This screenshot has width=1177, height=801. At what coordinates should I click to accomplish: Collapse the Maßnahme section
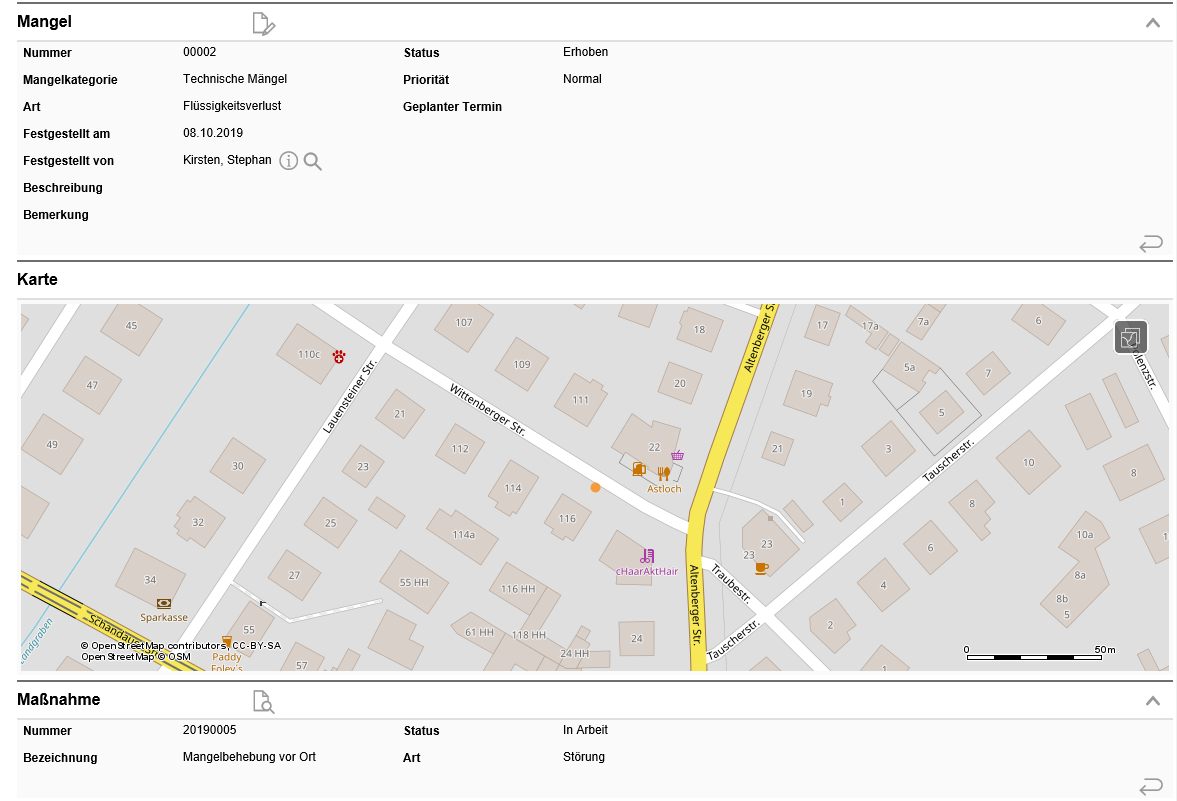(x=1153, y=701)
